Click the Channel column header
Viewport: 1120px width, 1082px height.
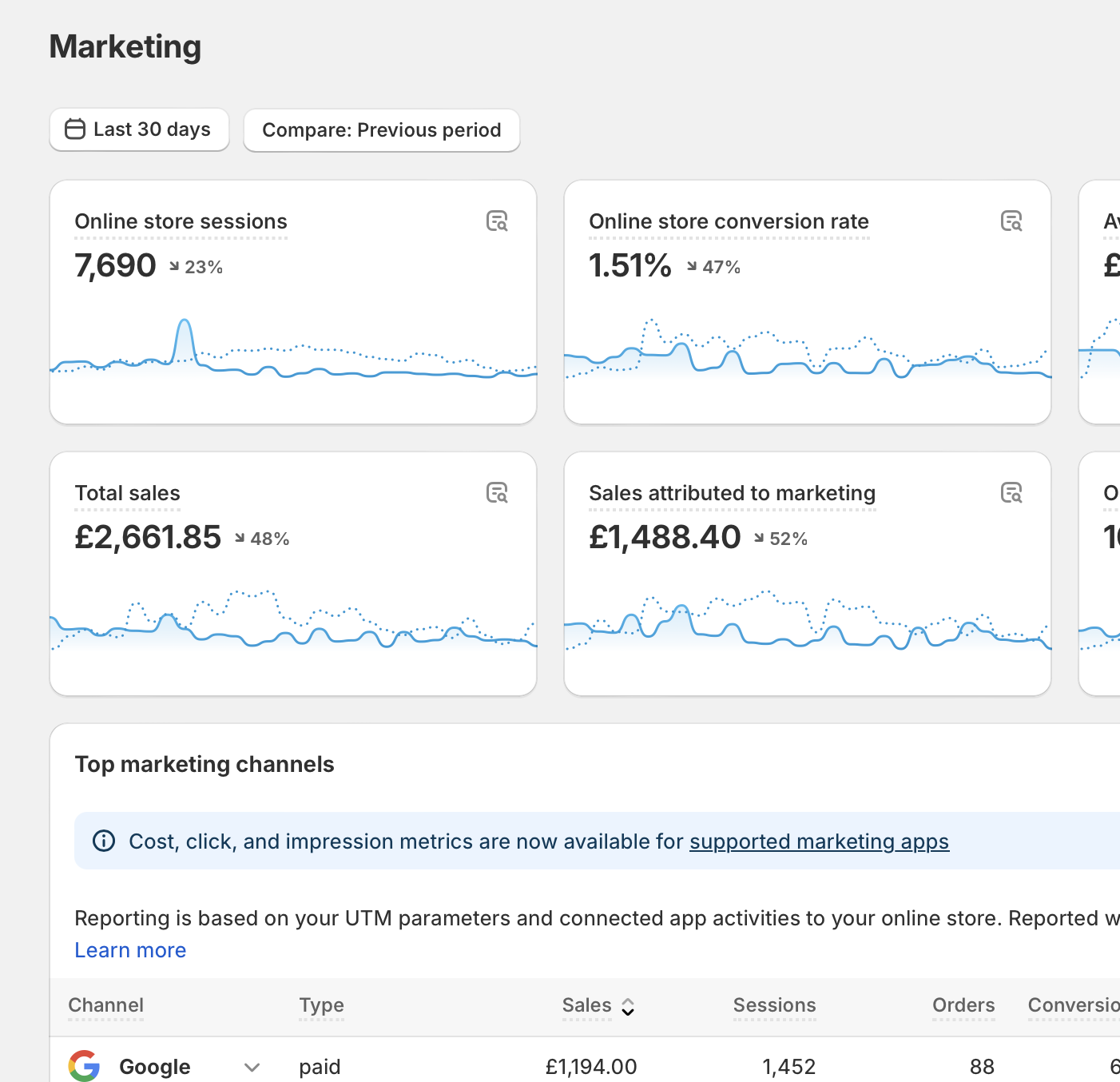[x=106, y=1005]
